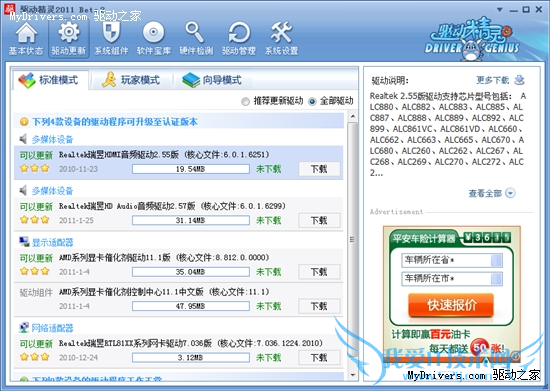Click star rating of AMD 11.1版 driver
This screenshot has width=550, height=391.
34,271
